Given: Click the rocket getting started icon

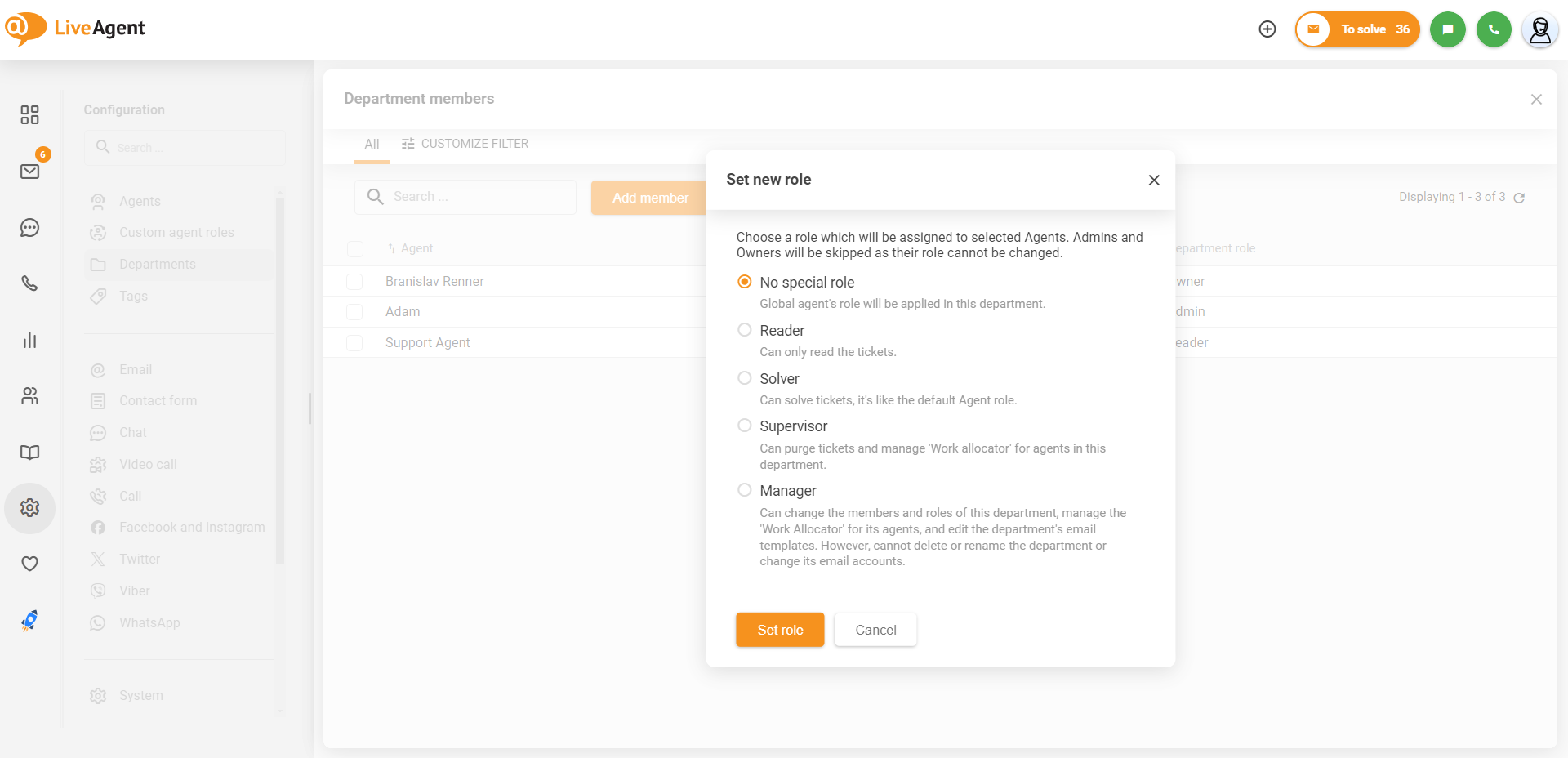Looking at the screenshot, I should pos(30,621).
